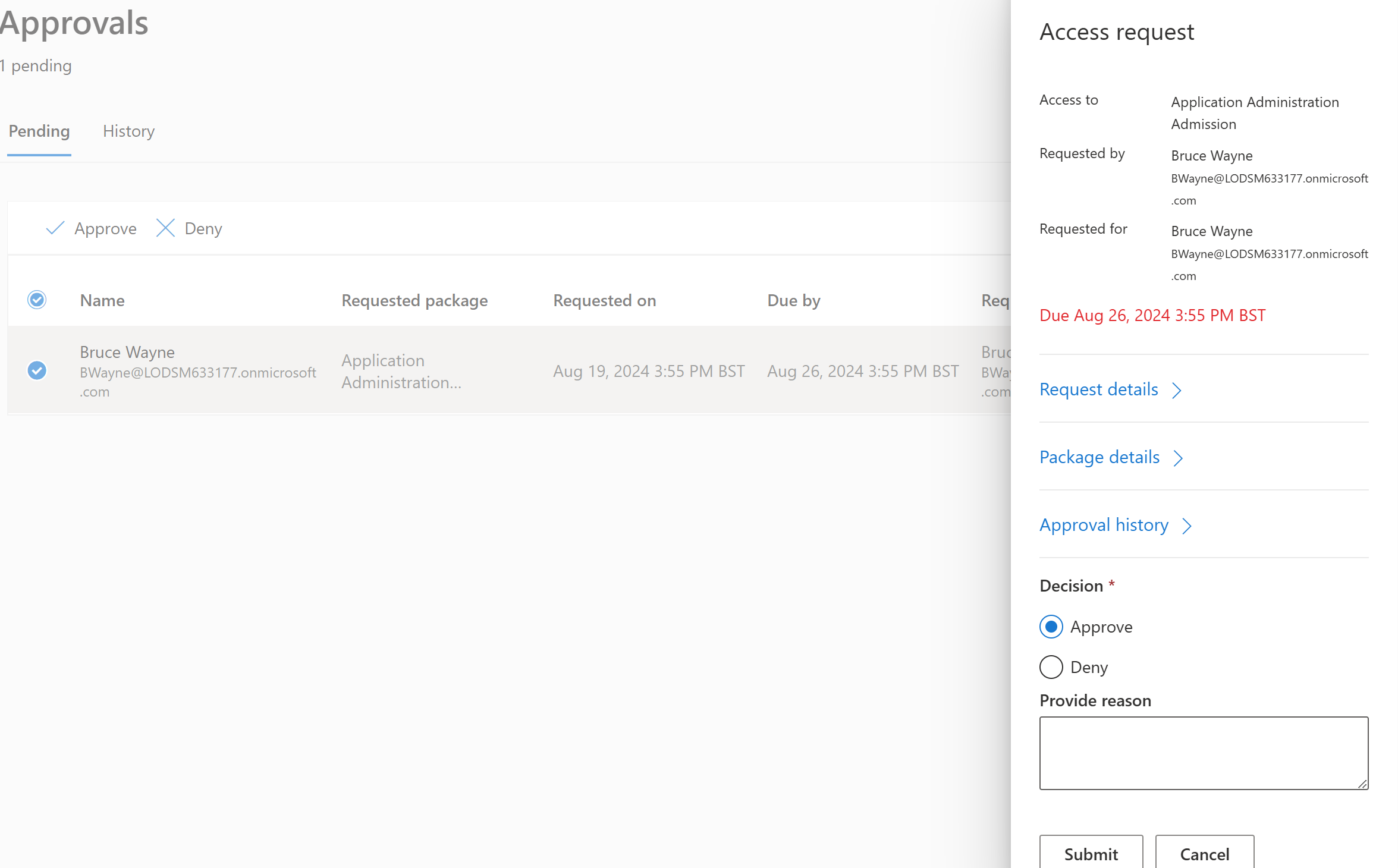The height and width of the screenshot is (868, 1398).
Task: Expand the Approval history section
Action: pyautogui.click(x=1104, y=526)
